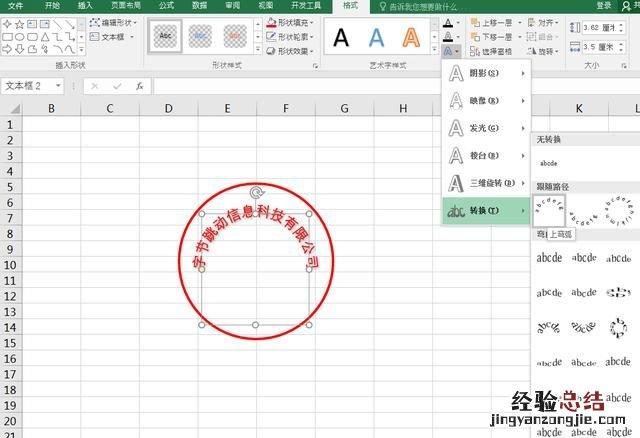640x438 pixels.
Task: Apply the orange outlined WordArt style
Action: (411, 37)
